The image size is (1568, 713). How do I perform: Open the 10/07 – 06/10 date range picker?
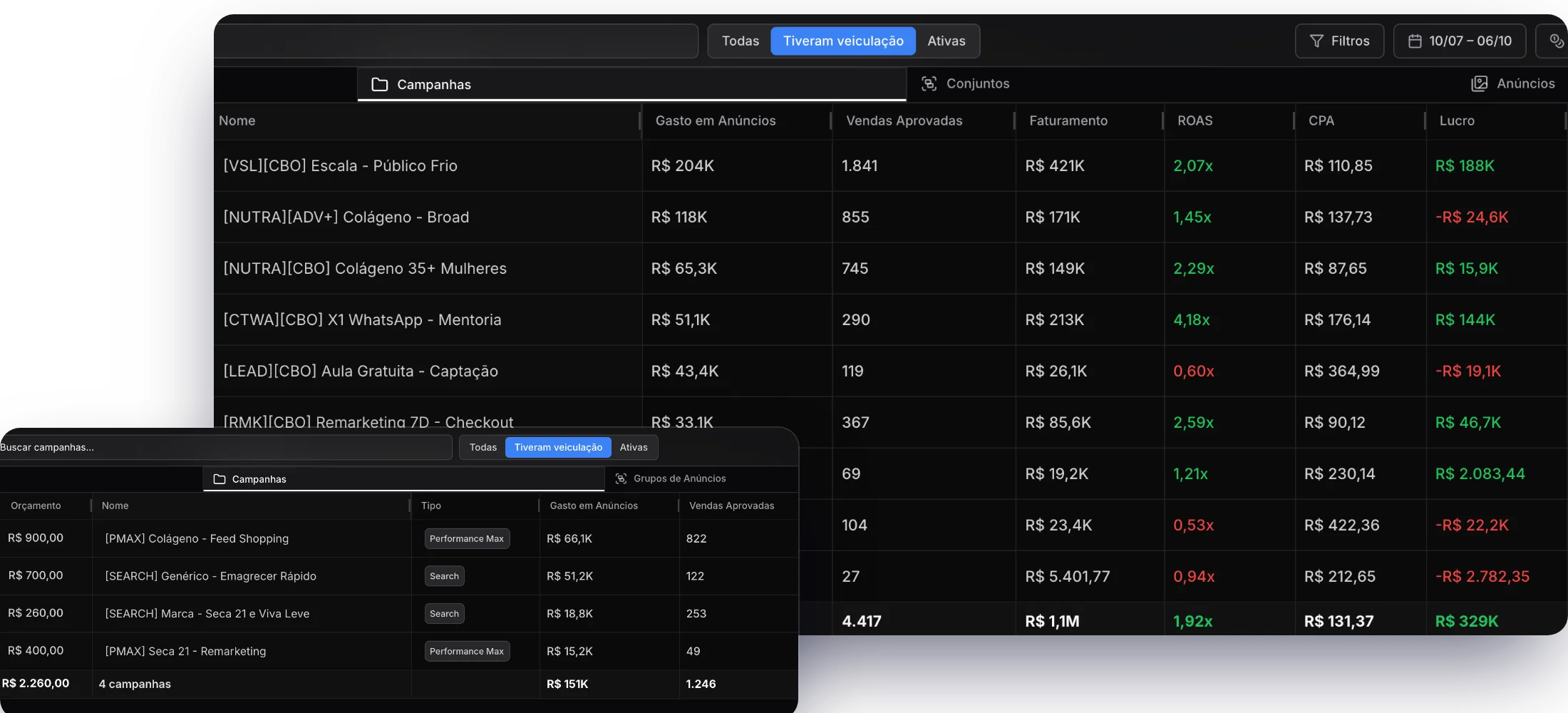pyautogui.click(x=1460, y=41)
